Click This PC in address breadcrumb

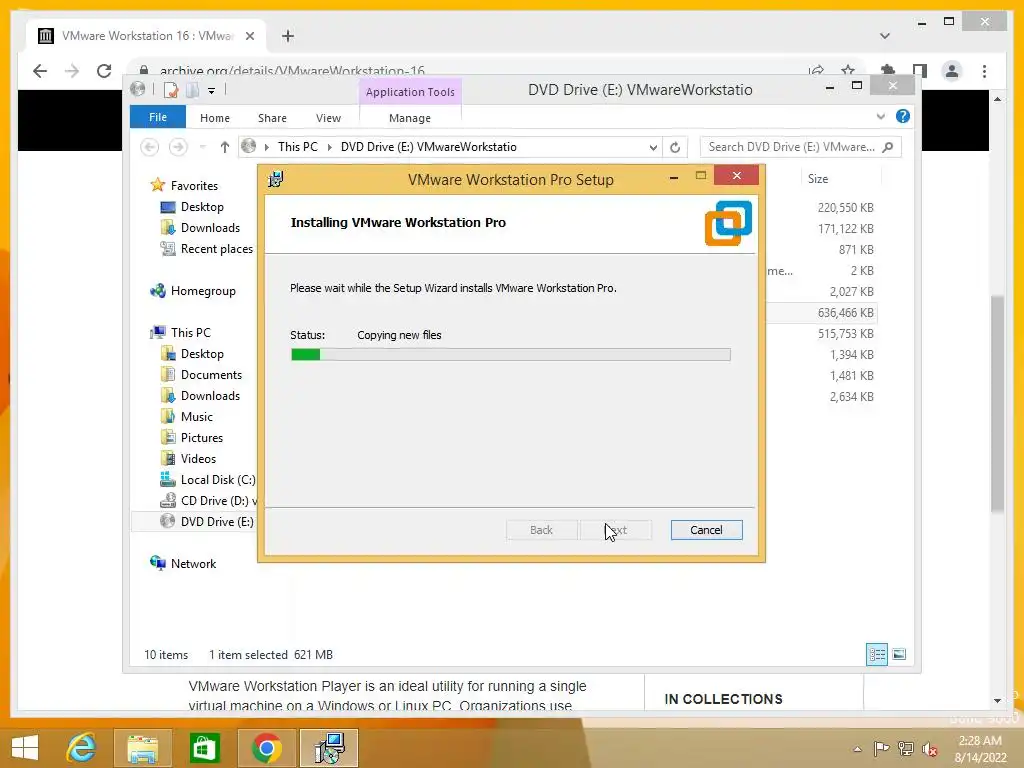297,147
